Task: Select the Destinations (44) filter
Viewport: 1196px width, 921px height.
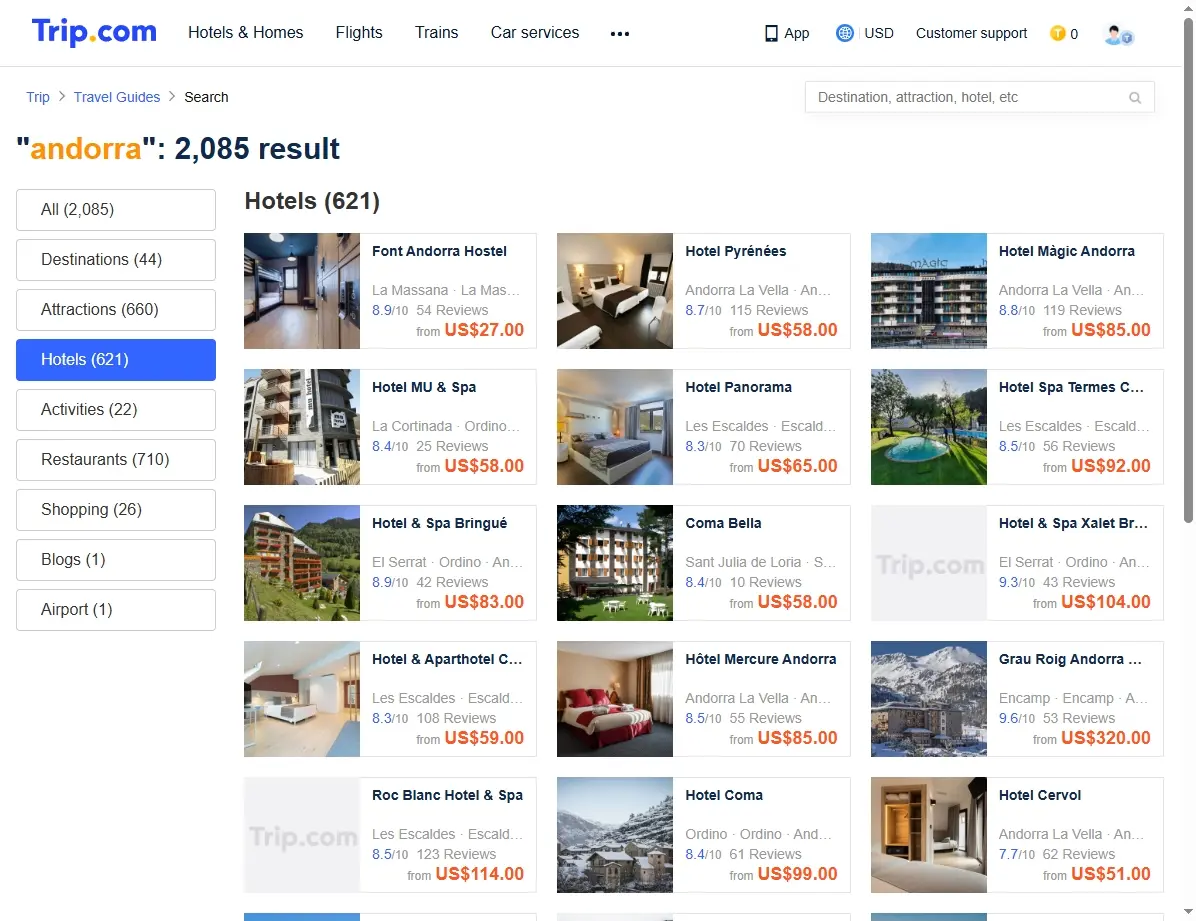Action: point(116,259)
